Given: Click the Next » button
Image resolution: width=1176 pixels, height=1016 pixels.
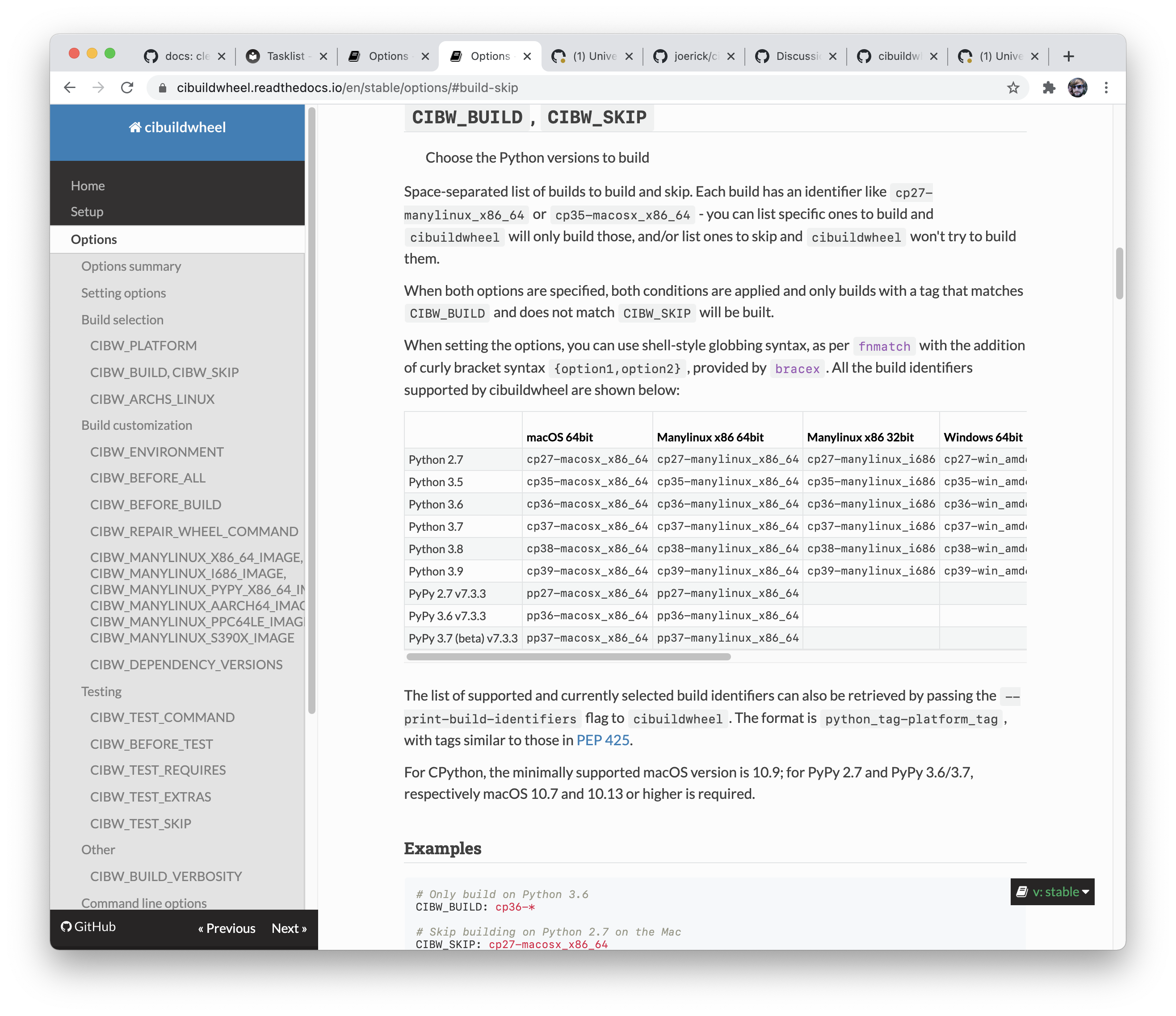Looking at the screenshot, I should [289, 928].
